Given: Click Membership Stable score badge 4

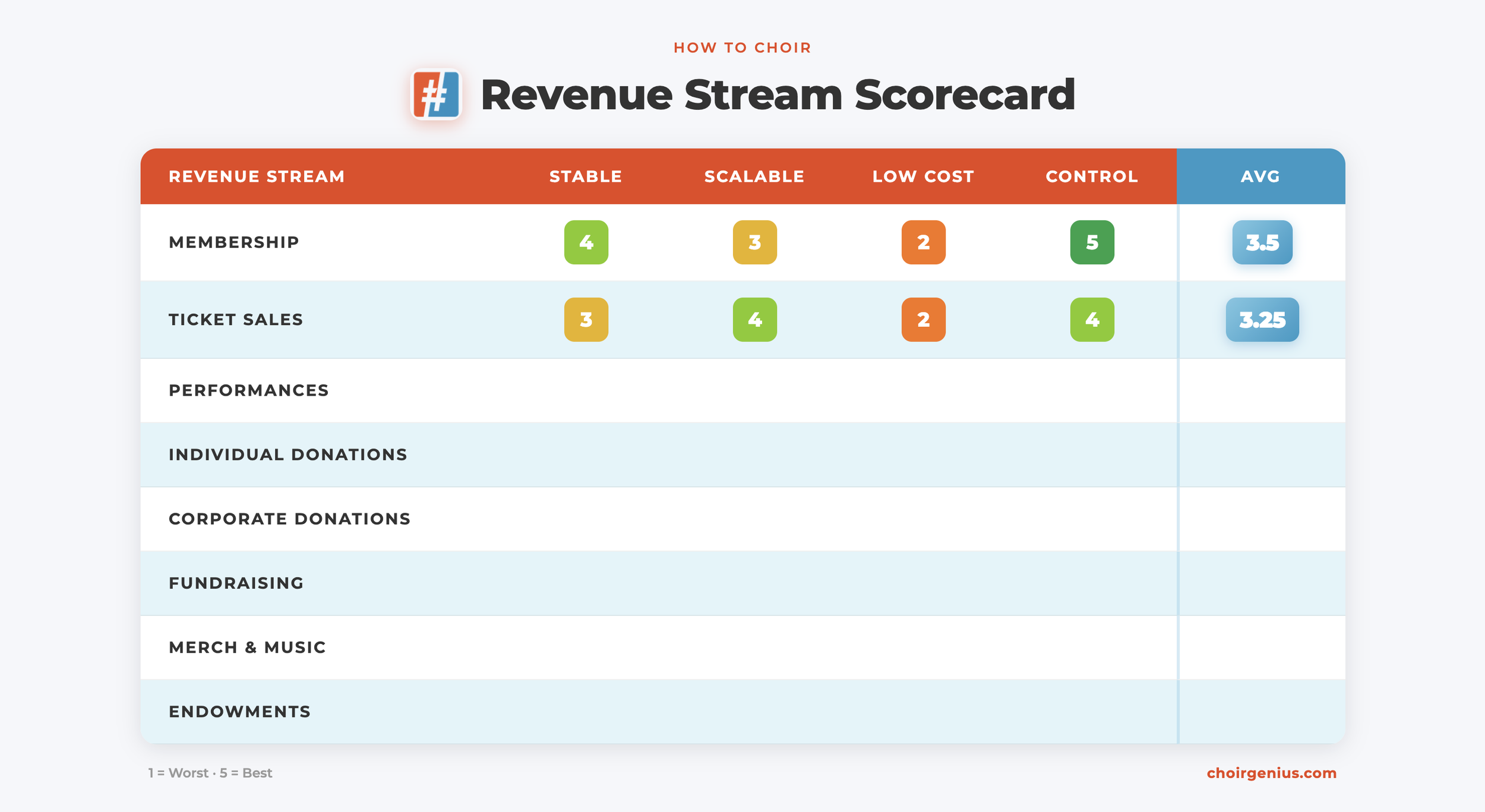Looking at the screenshot, I should (x=586, y=242).
